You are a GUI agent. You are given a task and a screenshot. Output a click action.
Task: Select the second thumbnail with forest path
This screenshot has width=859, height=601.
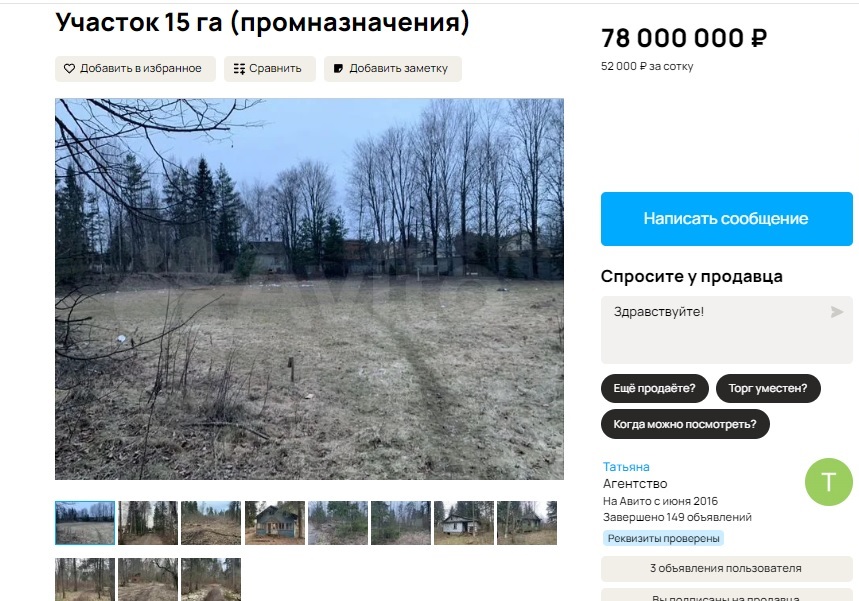(148, 523)
